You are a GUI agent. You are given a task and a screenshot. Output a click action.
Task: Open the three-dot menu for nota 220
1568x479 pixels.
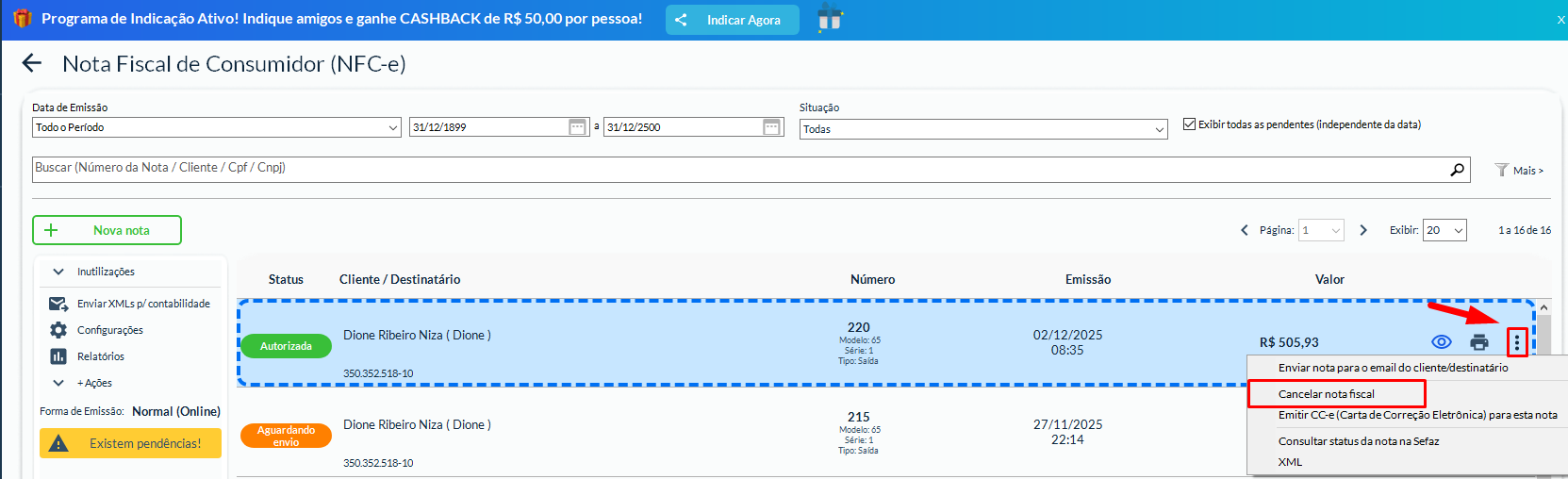pos(1516,342)
